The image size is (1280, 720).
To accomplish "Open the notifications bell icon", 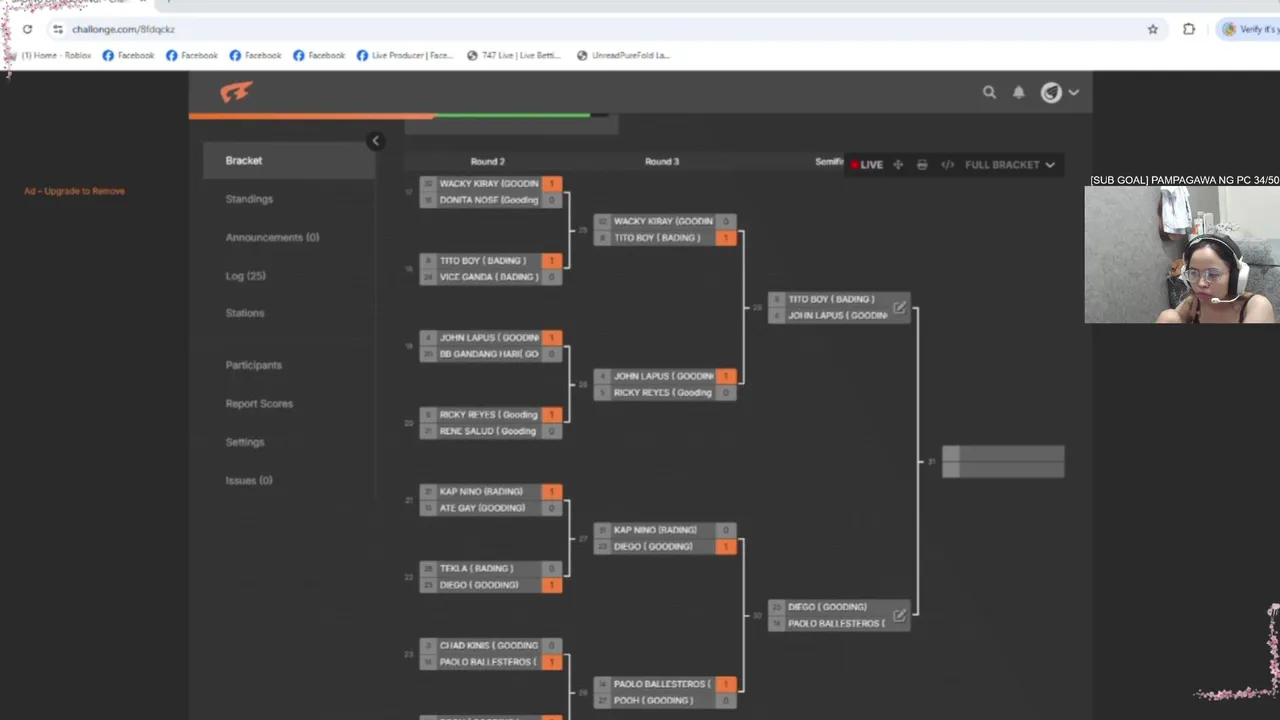I will [x=1018, y=92].
